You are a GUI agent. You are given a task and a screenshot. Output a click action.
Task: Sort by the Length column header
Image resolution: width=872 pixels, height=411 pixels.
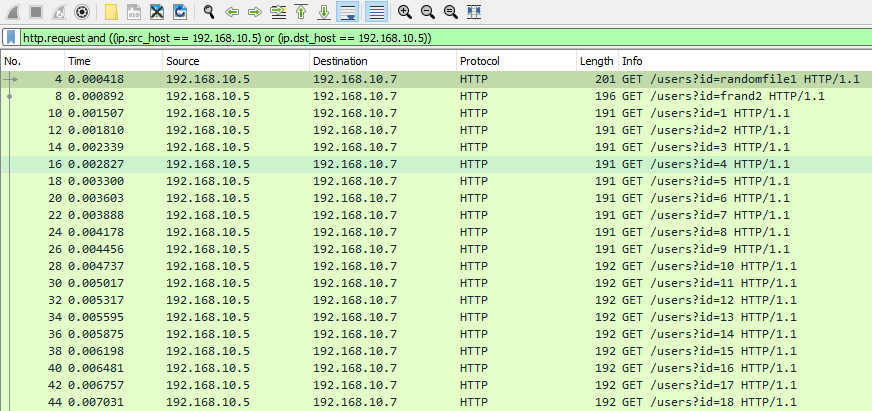tap(596, 61)
